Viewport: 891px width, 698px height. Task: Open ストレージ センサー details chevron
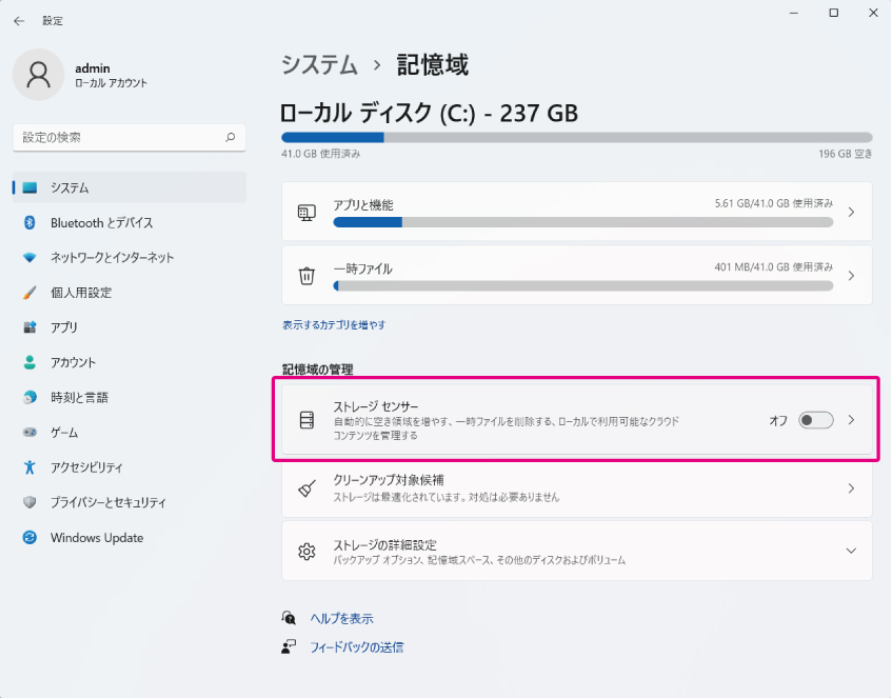click(x=851, y=420)
